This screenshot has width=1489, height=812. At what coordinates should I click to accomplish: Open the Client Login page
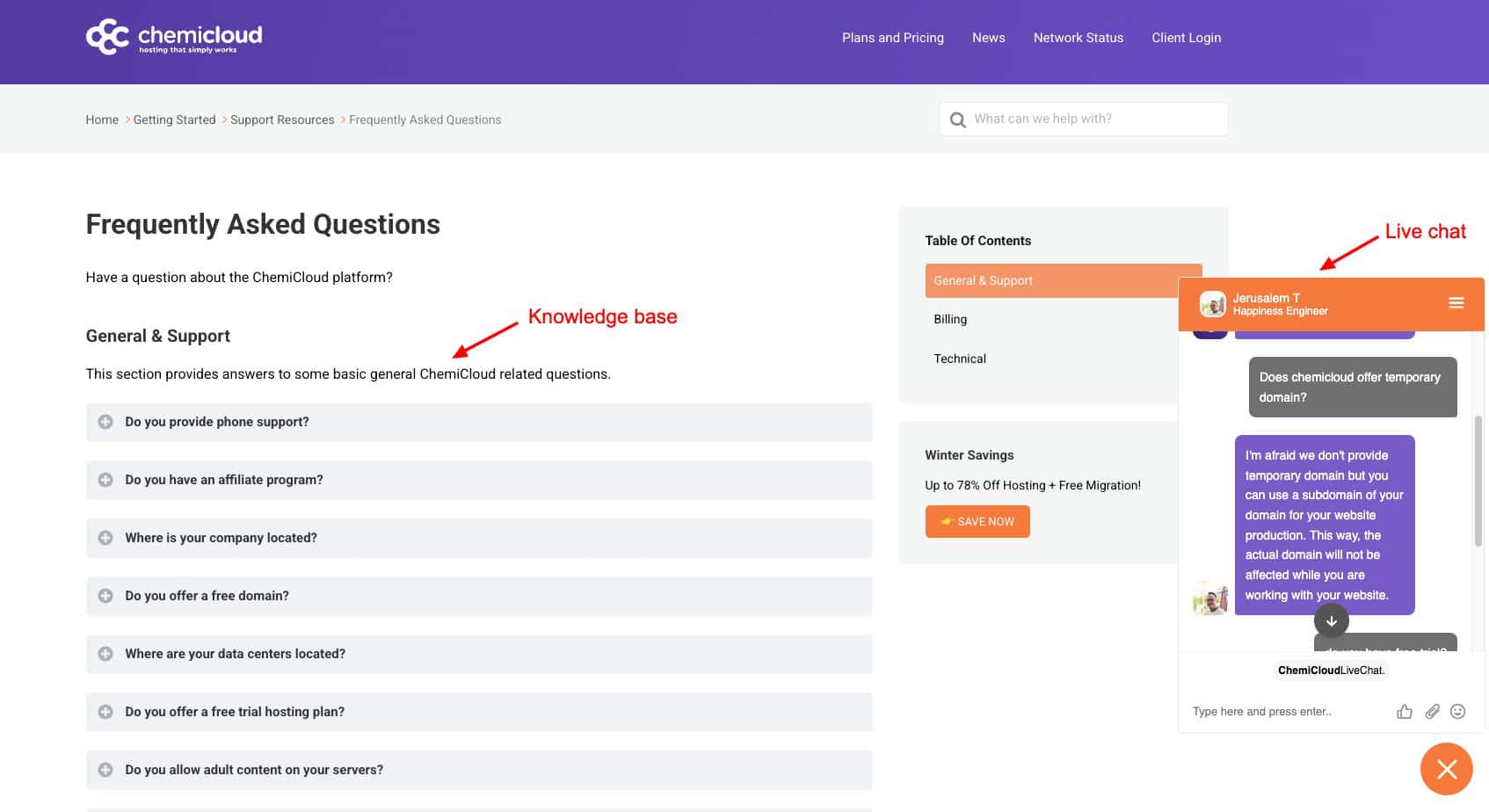[x=1186, y=38]
